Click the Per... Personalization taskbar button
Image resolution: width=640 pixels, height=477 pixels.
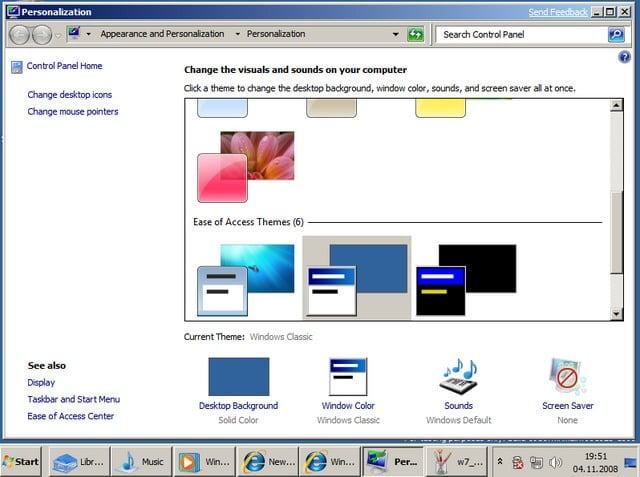[x=393, y=462]
